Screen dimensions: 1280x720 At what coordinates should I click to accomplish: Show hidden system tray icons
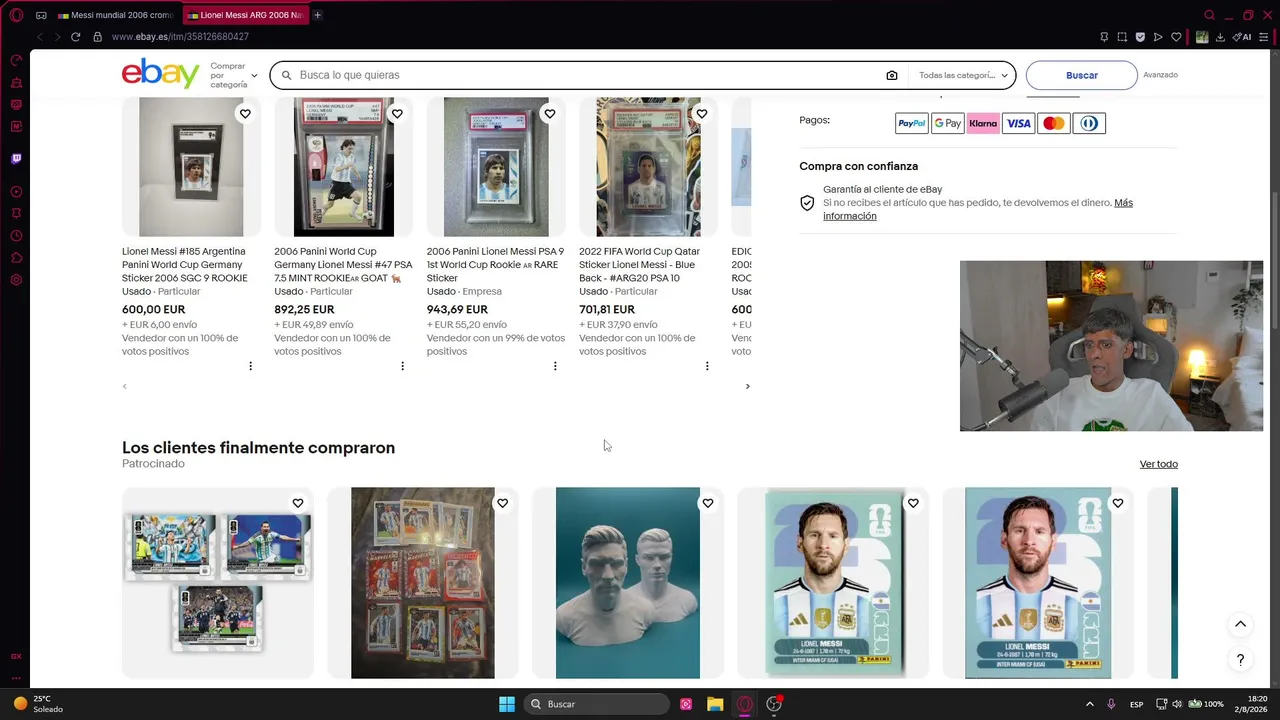point(1090,704)
